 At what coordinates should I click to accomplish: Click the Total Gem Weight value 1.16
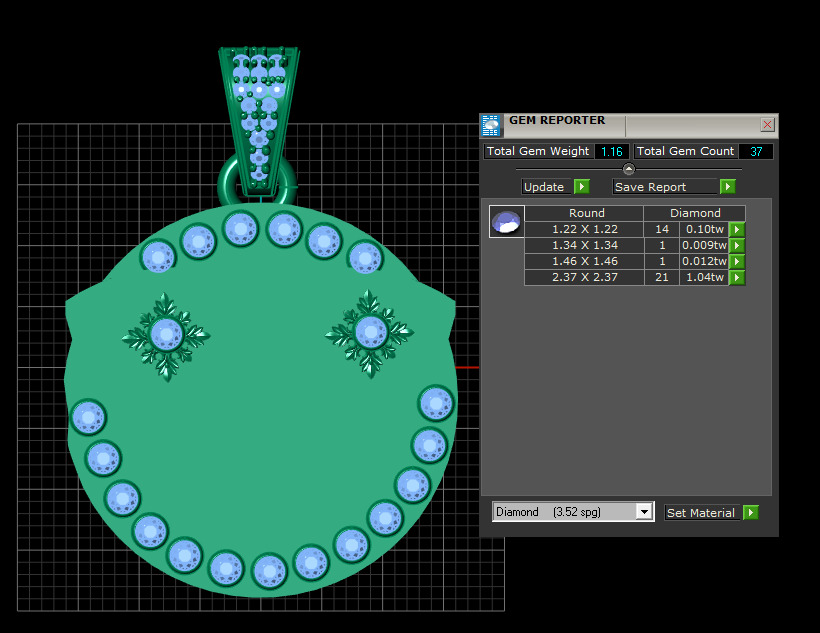click(x=611, y=152)
